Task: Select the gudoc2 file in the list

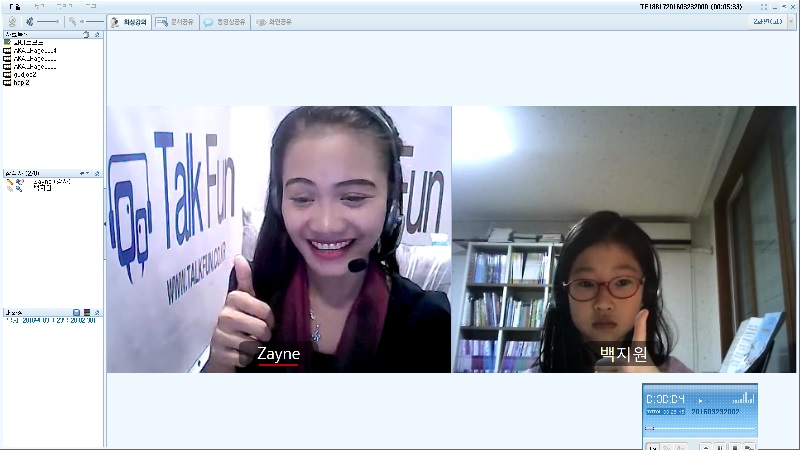Action: pos(24,74)
